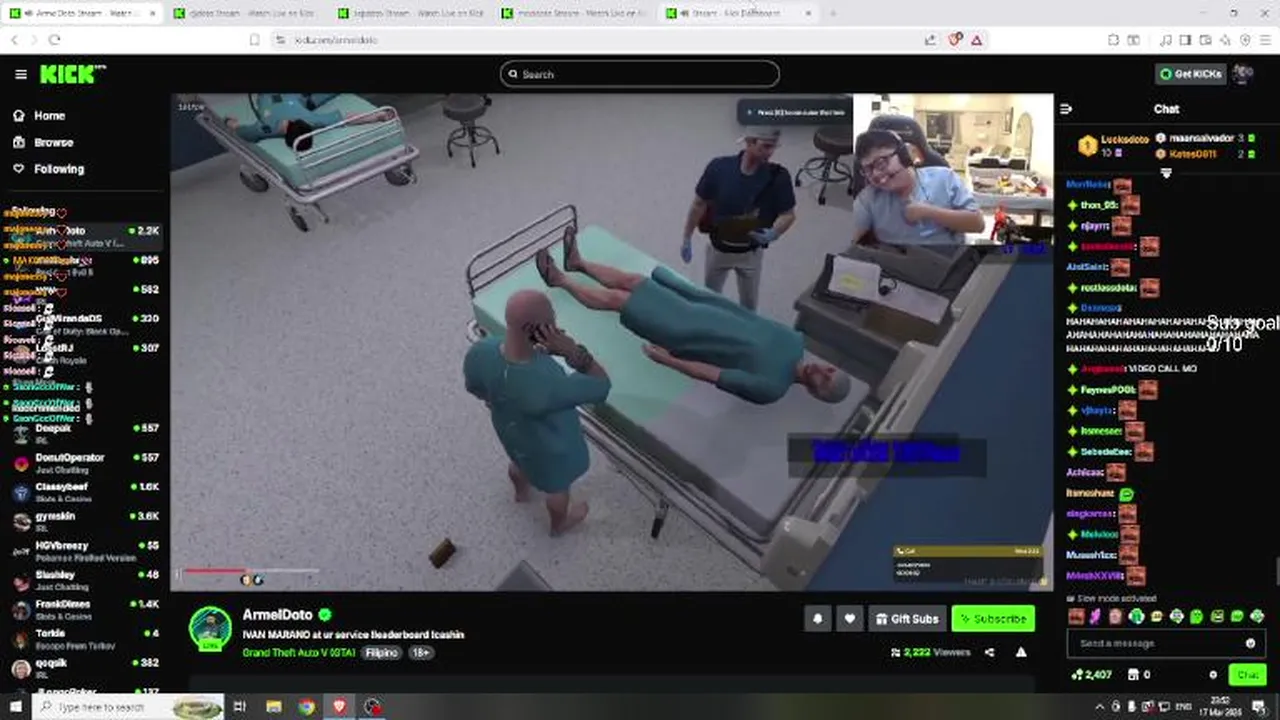Click the green Subscribe button
This screenshot has width=1280, height=720.
point(993,619)
